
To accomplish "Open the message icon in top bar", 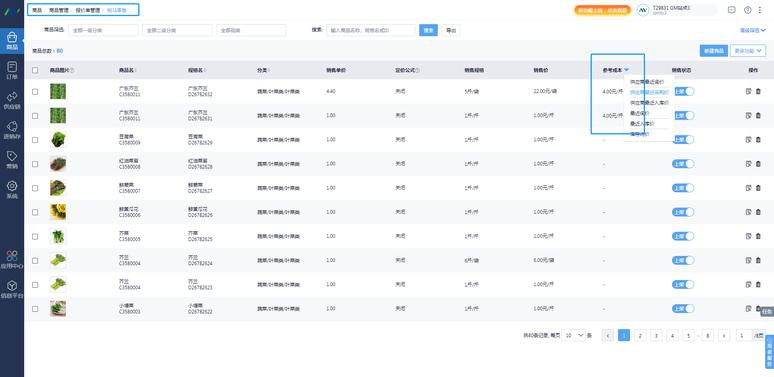I will coord(732,10).
